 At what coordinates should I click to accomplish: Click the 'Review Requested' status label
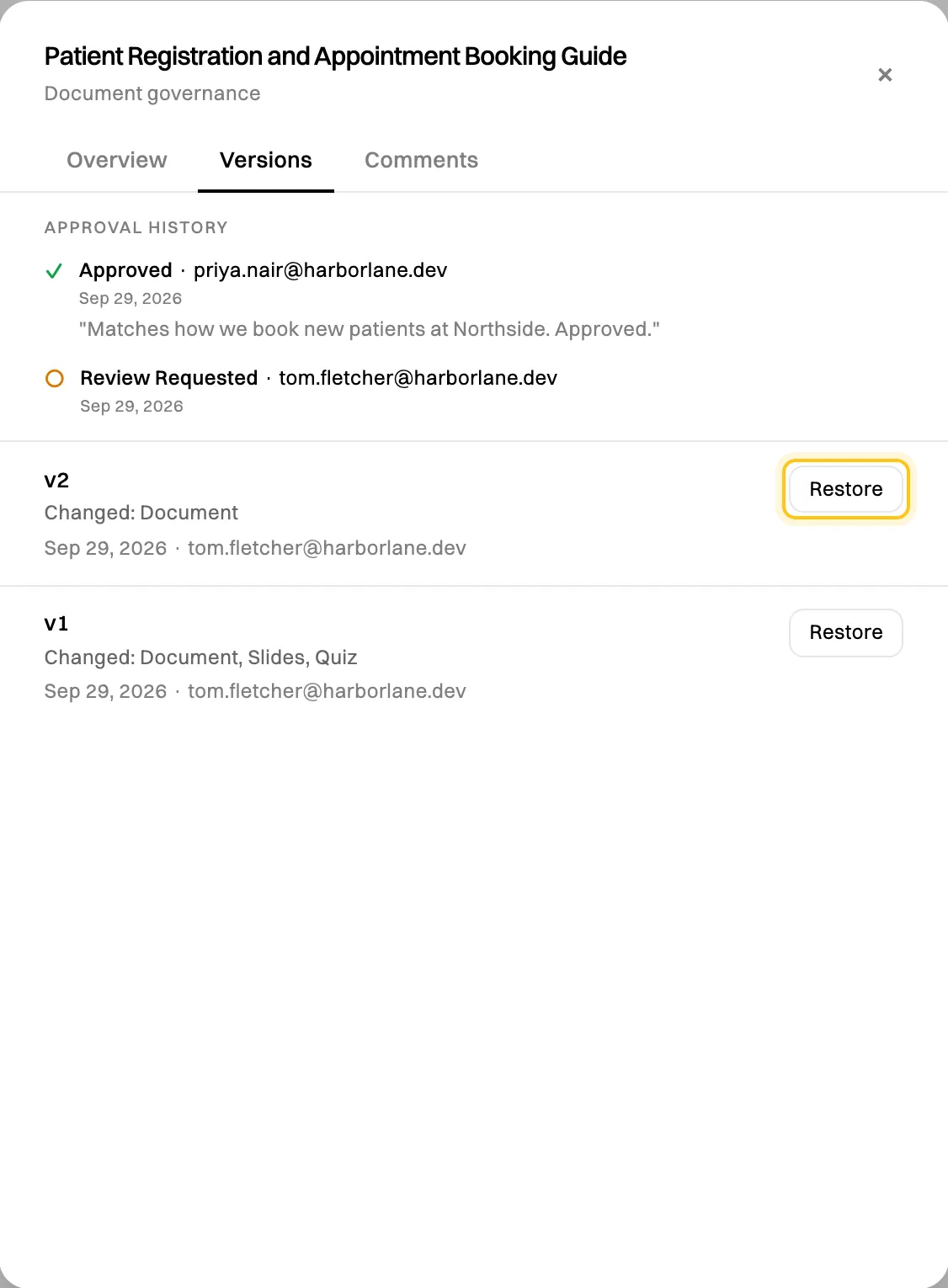169,378
